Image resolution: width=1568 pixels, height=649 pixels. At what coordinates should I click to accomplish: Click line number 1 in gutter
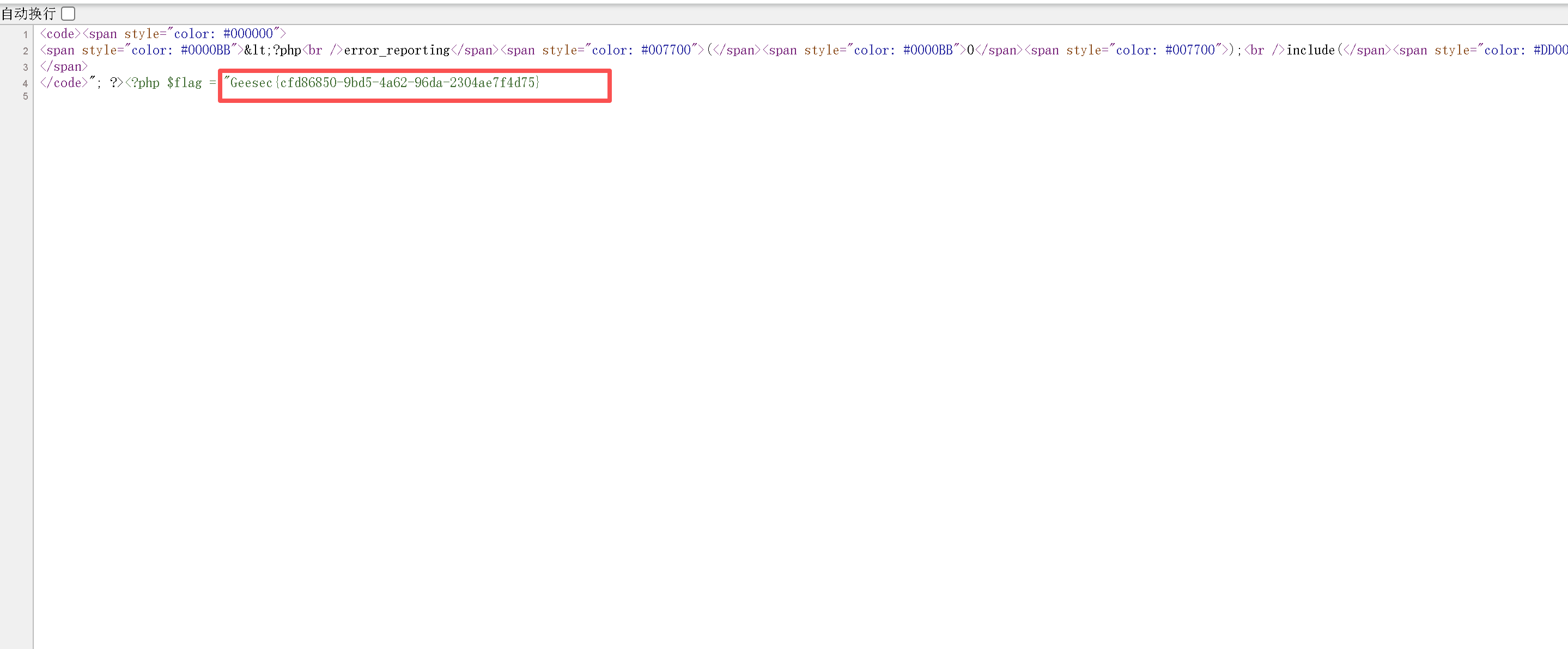coord(26,35)
